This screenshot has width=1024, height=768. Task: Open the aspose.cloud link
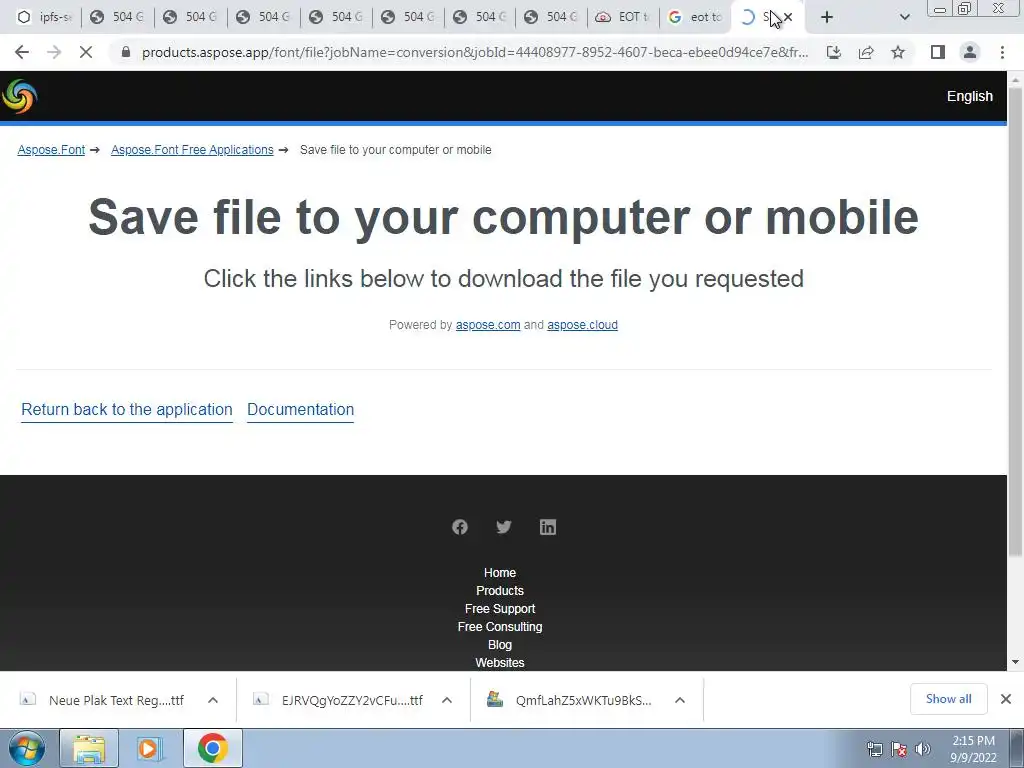click(582, 325)
